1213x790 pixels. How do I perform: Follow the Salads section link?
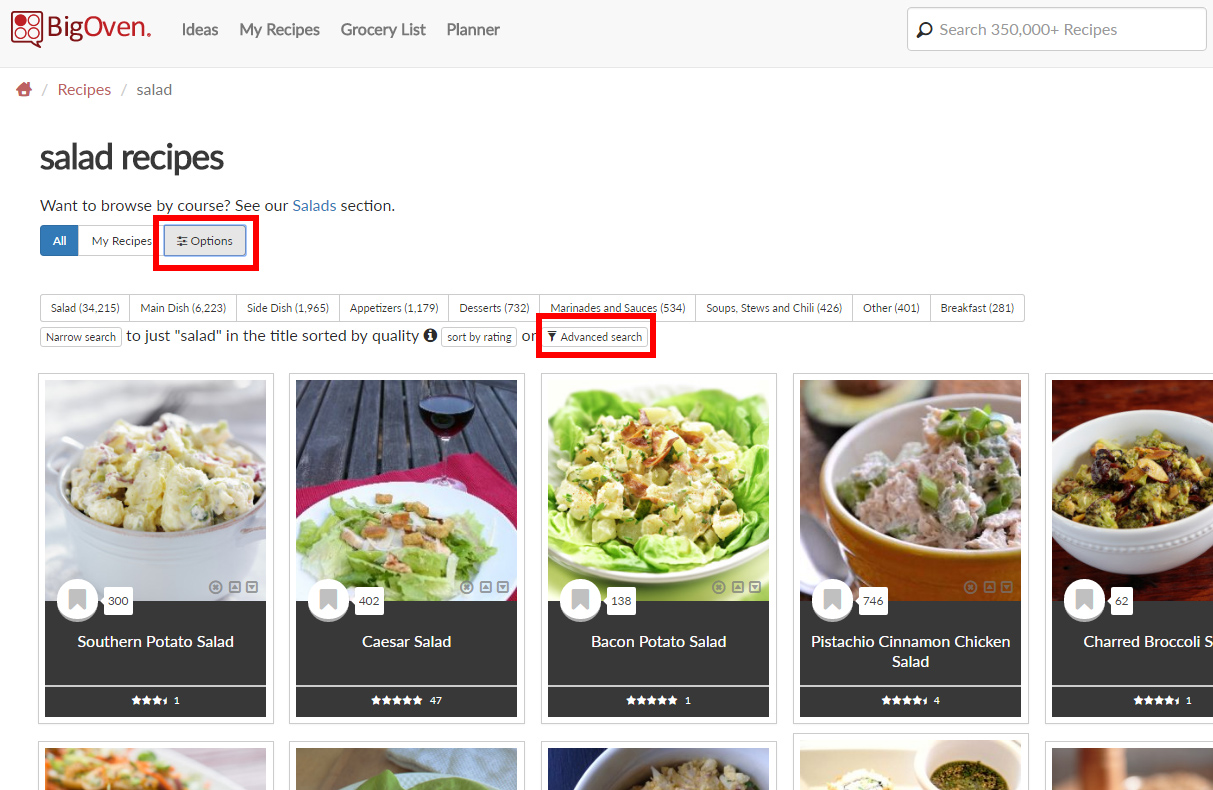315,206
